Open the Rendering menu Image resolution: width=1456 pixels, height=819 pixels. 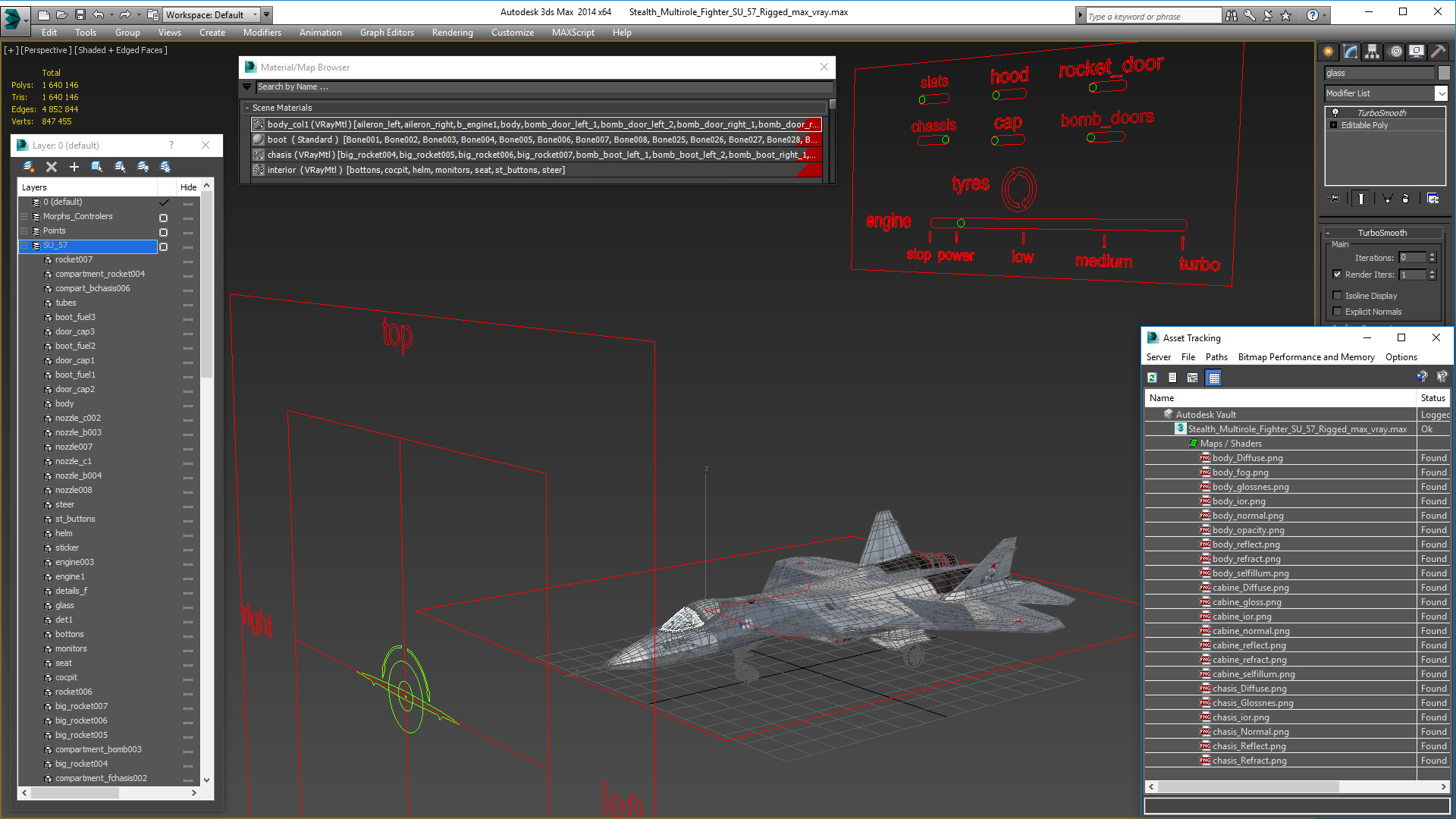(x=452, y=33)
